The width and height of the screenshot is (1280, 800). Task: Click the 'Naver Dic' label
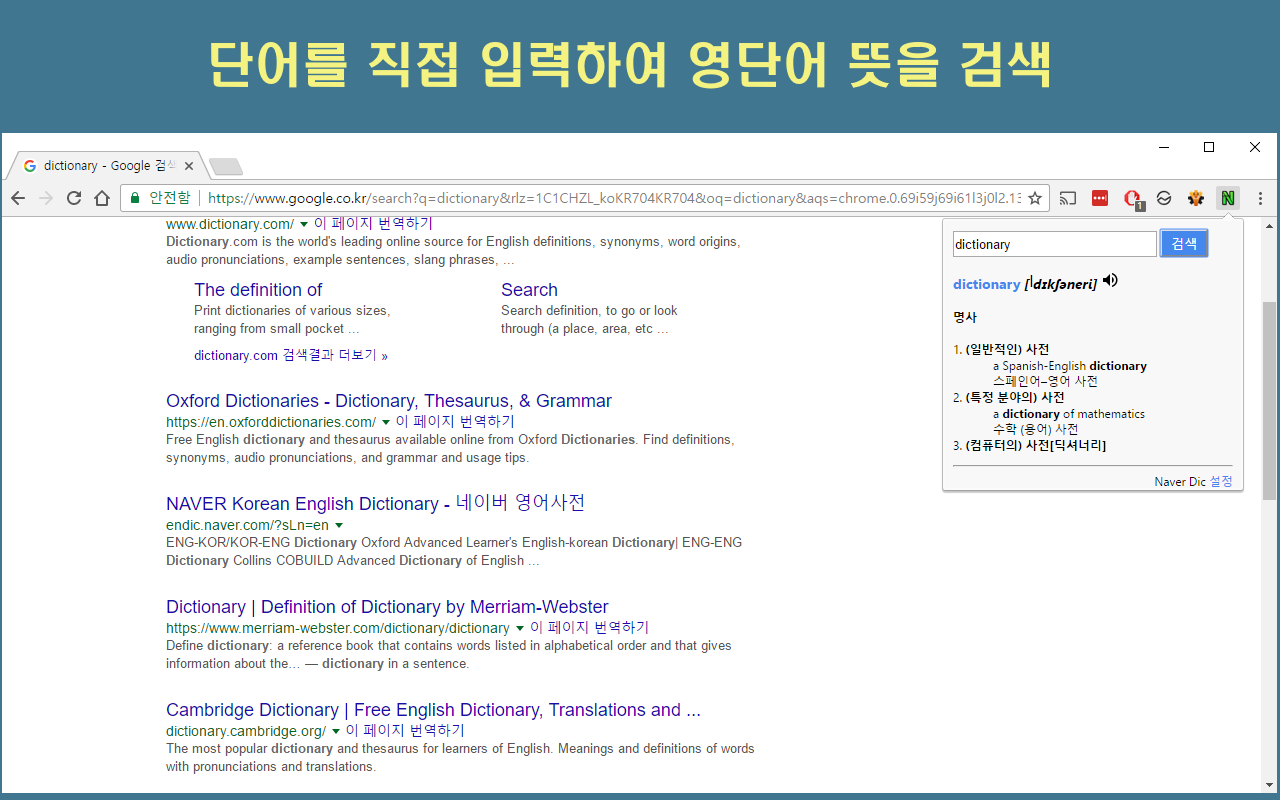(x=1180, y=481)
